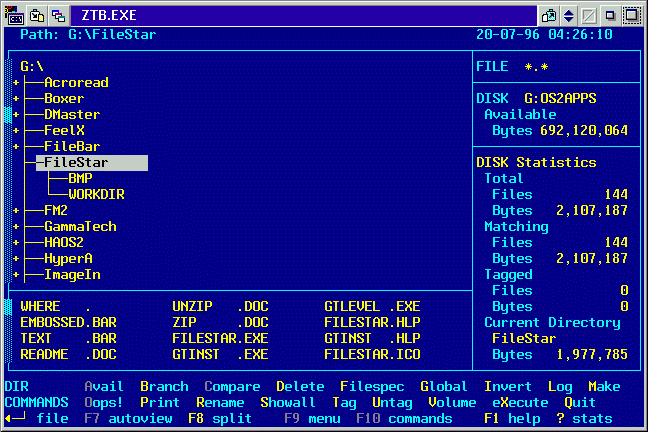Click the up-down arrows title bar button
The image size is (648, 432).
click(569, 16)
